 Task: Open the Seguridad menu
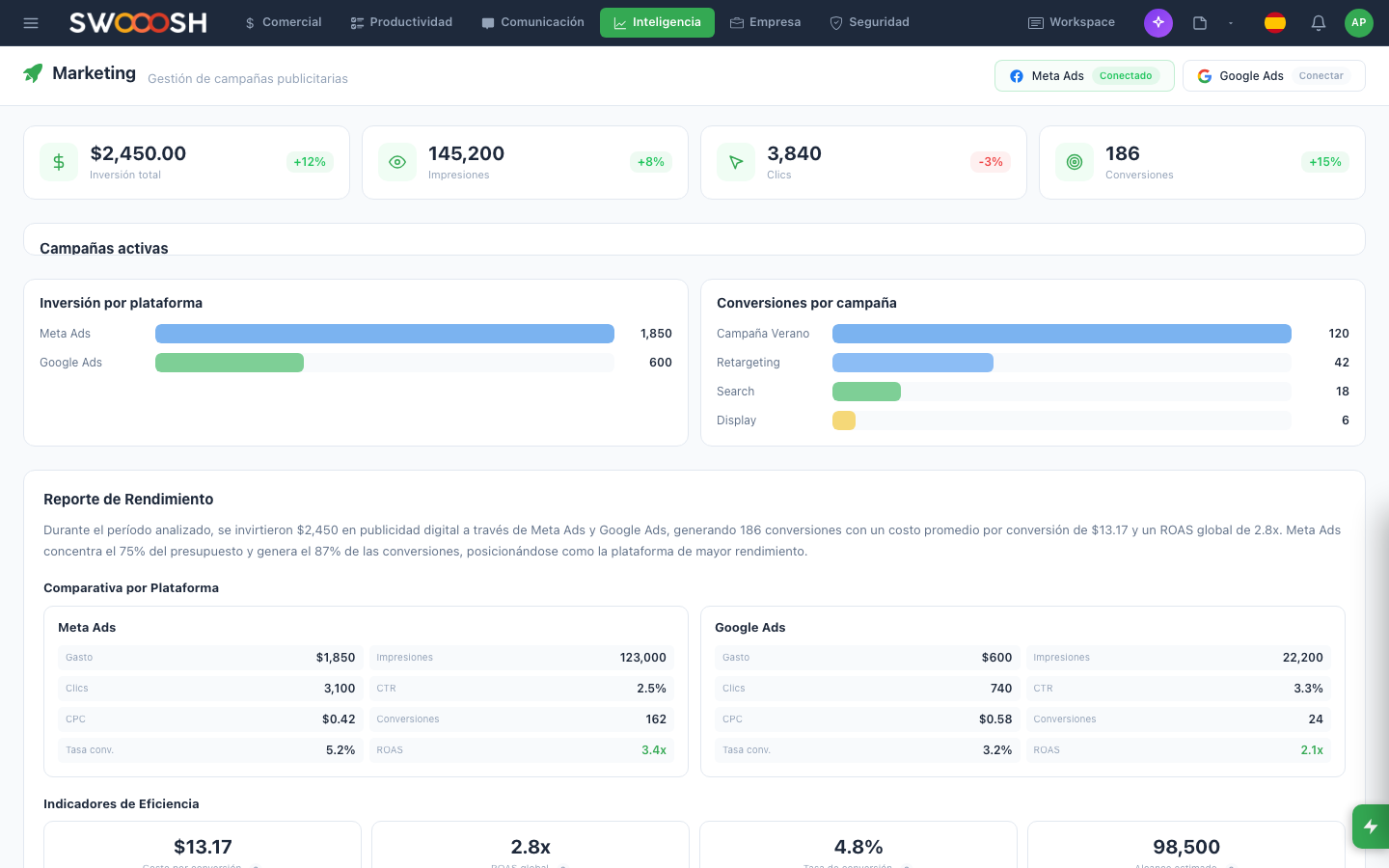click(869, 23)
